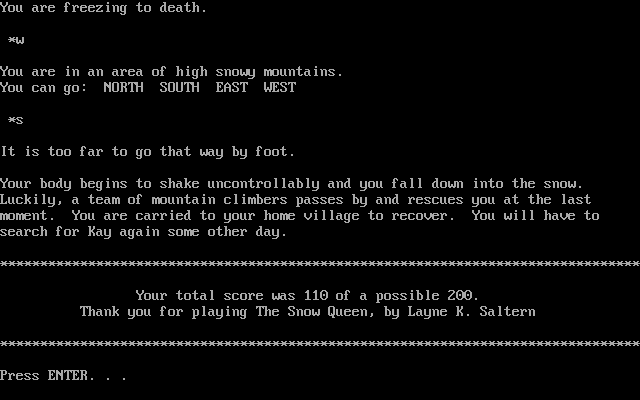Click the '*w' command entry
The height and width of the screenshot is (400, 640).
click(16, 40)
